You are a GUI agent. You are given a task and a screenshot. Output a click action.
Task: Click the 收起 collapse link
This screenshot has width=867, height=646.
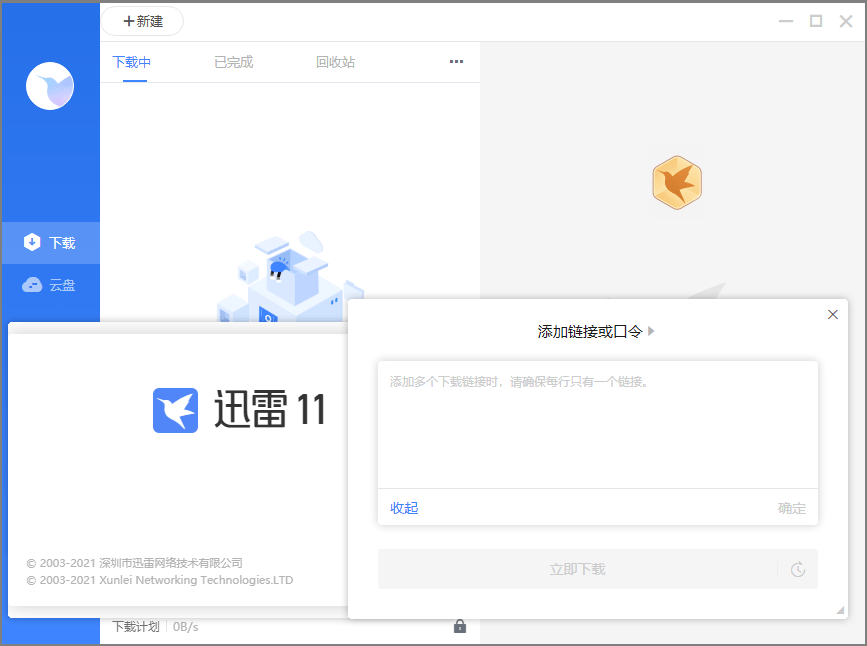[x=404, y=508]
